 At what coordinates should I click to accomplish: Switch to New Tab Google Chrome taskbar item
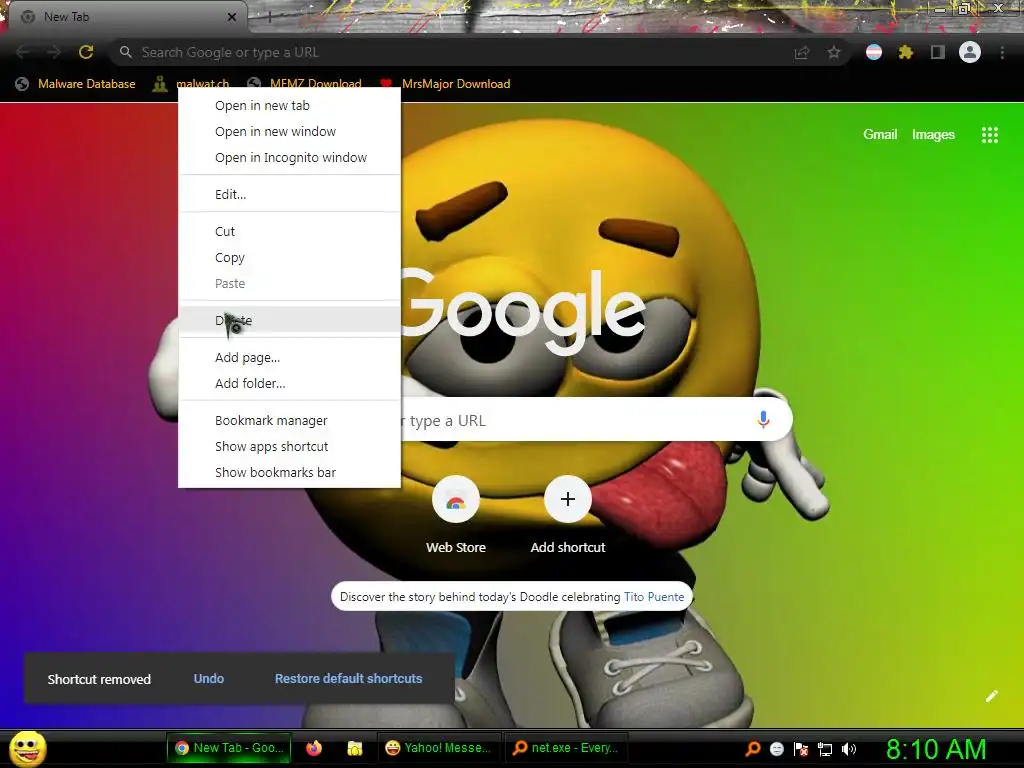tap(229, 748)
